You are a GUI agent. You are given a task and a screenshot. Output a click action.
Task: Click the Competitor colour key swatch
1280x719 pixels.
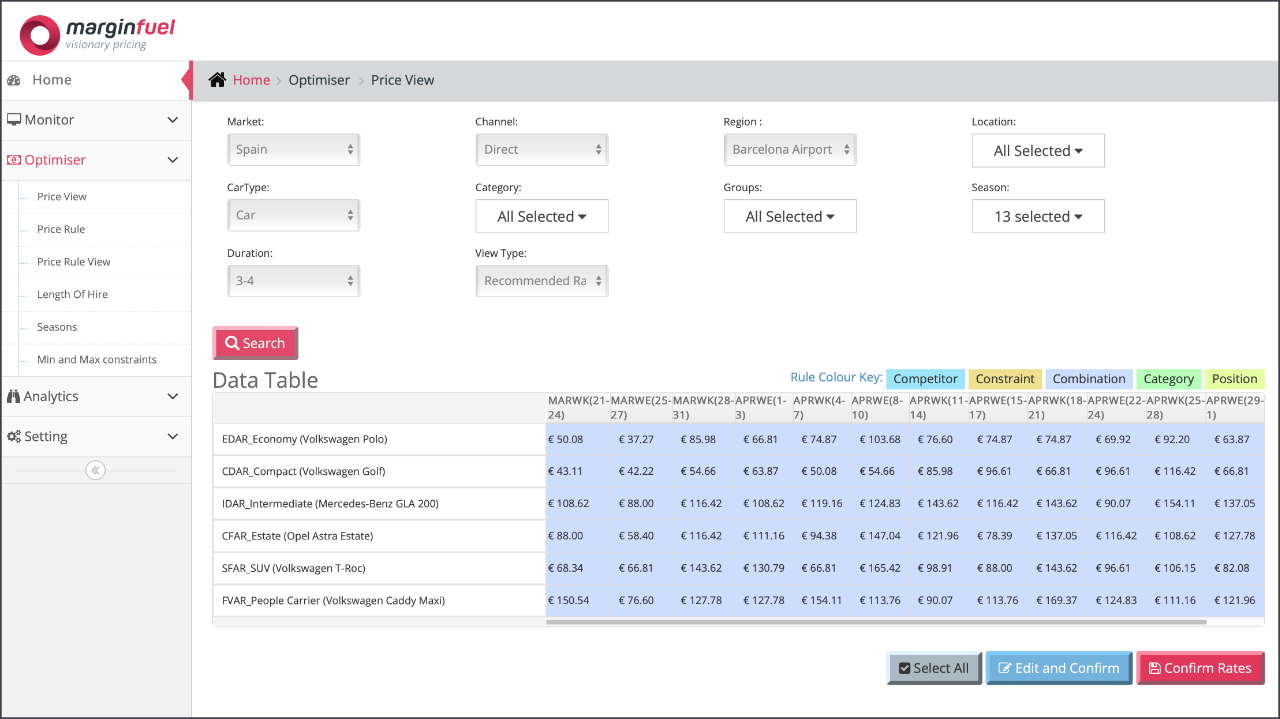(x=925, y=378)
